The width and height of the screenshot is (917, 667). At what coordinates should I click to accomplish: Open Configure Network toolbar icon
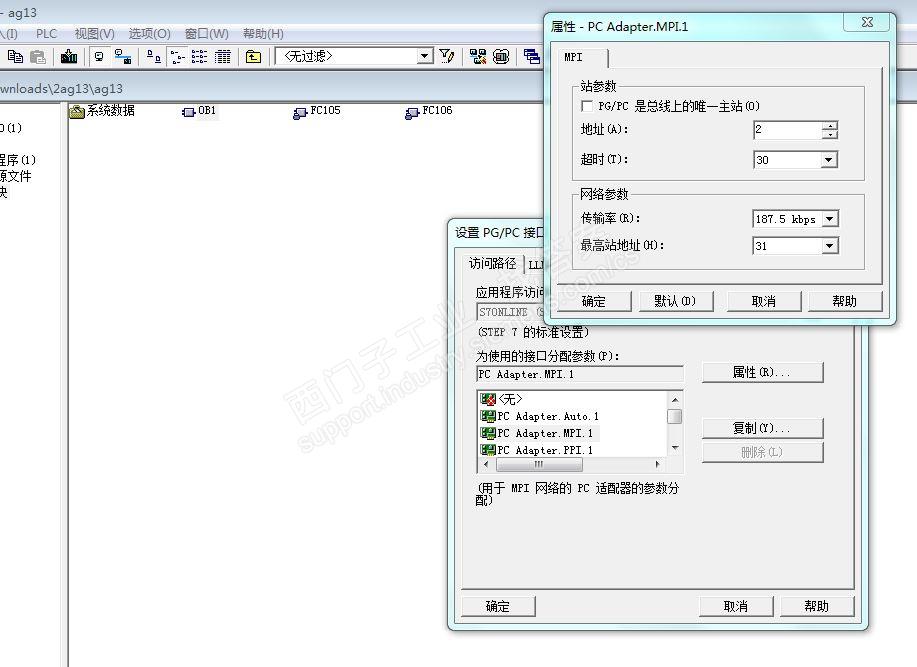(478, 57)
